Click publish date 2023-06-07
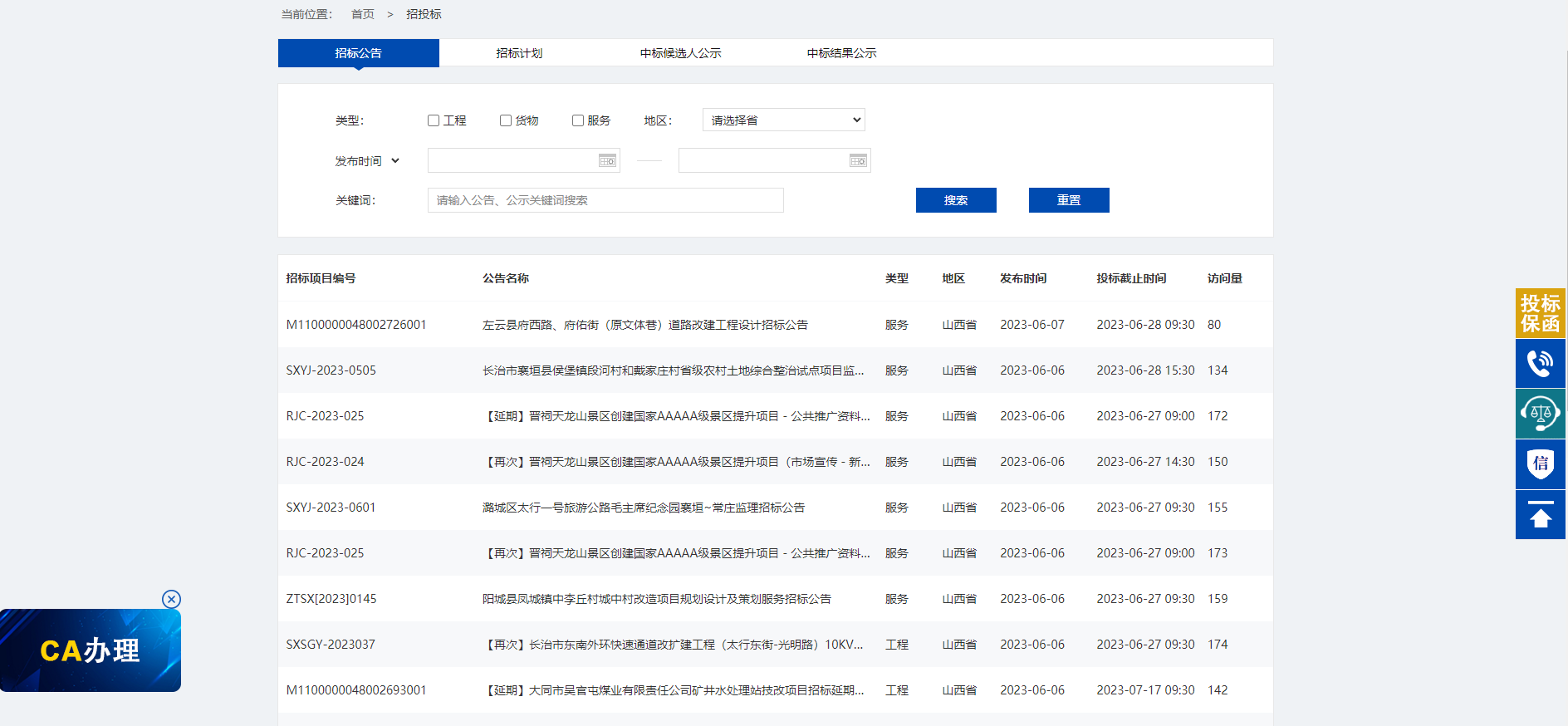This screenshot has width=1568, height=726. pyautogui.click(x=1032, y=325)
